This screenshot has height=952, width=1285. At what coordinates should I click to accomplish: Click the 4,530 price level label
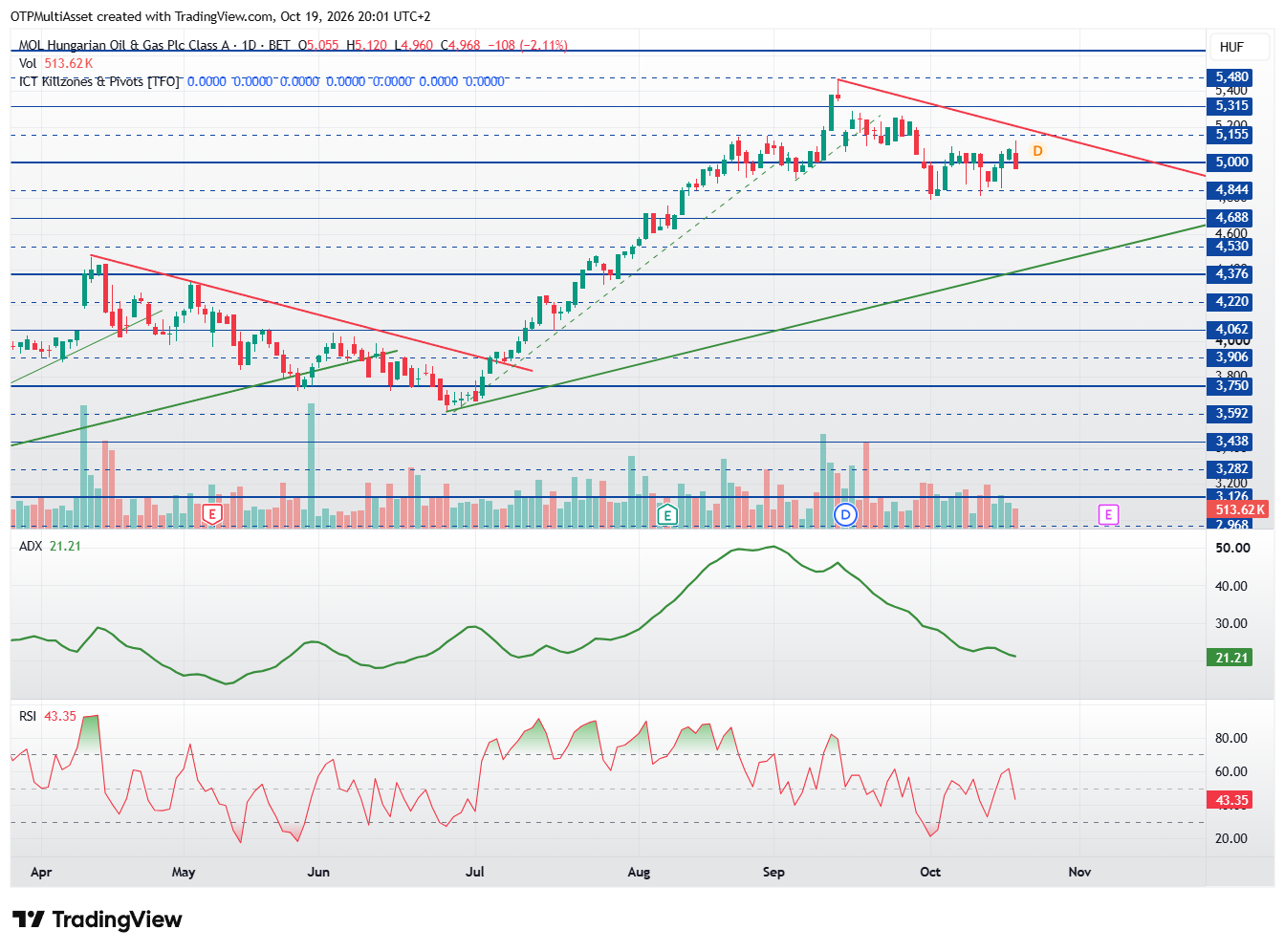(1231, 247)
